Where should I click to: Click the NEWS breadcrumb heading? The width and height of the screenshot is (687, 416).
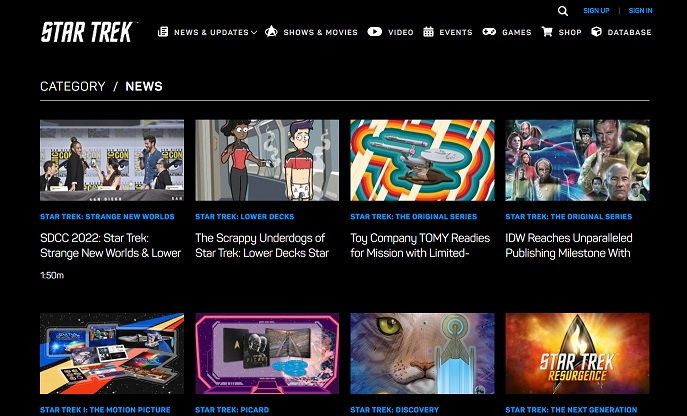tap(144, 86)
